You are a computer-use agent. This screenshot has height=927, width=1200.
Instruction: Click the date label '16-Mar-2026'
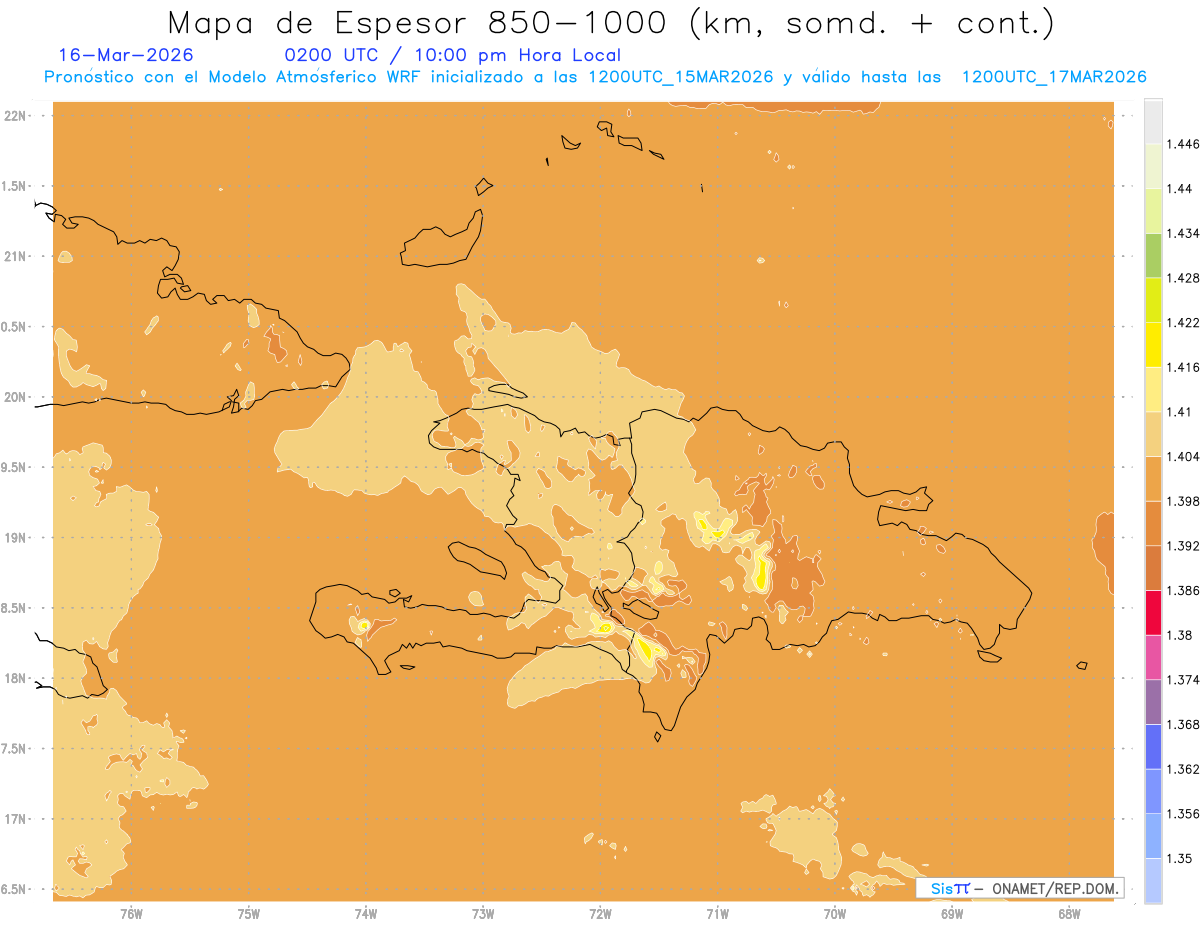[126, 55]
